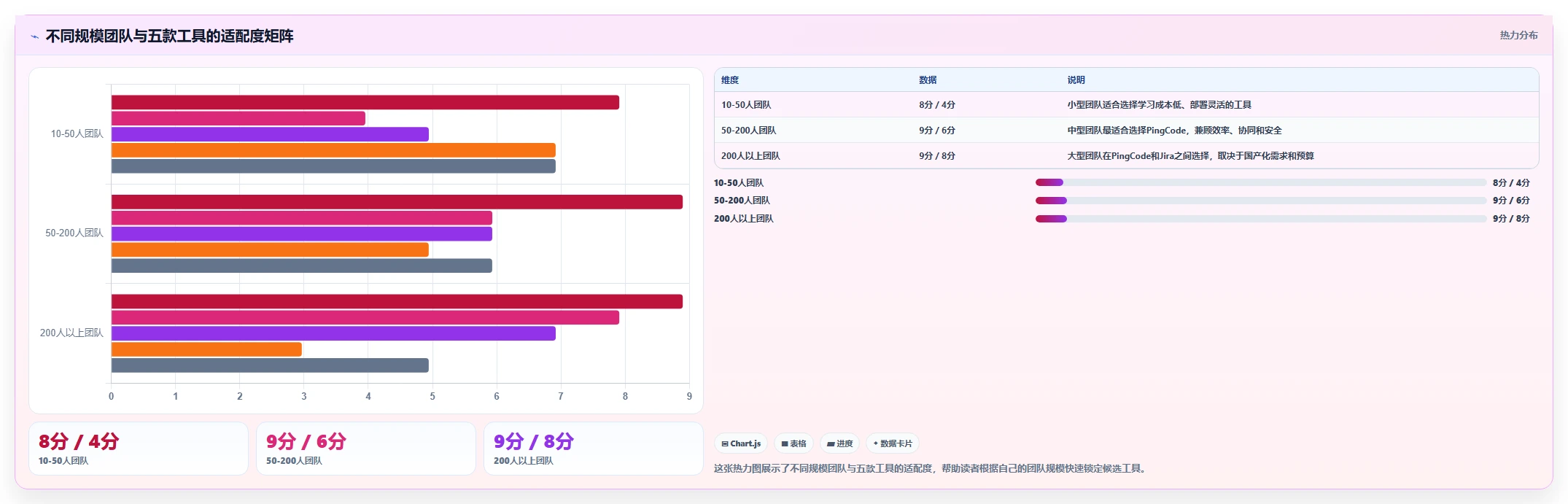Click the crimson bar for 50-200人团队

(397, 202)
